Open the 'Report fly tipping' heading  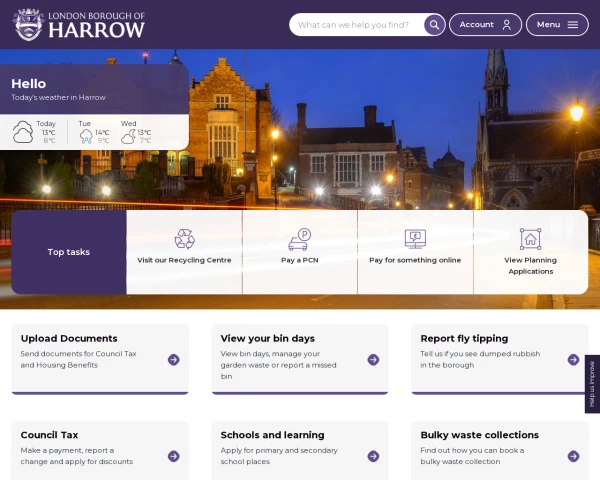click(x=464, y=338)
